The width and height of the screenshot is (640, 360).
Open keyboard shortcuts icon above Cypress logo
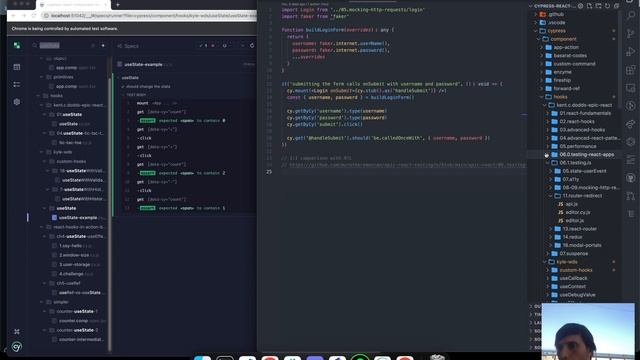(x=17, y=331)
